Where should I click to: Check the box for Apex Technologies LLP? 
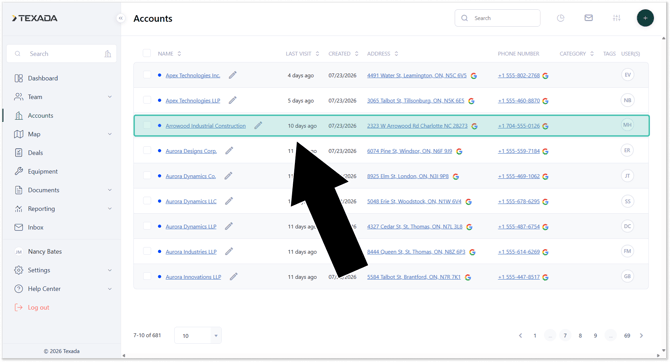click(x=147, y=100)
